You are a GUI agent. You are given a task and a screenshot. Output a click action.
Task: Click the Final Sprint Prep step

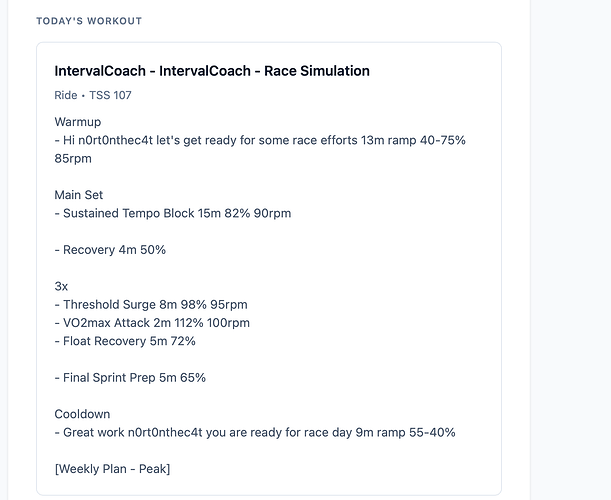[134, 378]
